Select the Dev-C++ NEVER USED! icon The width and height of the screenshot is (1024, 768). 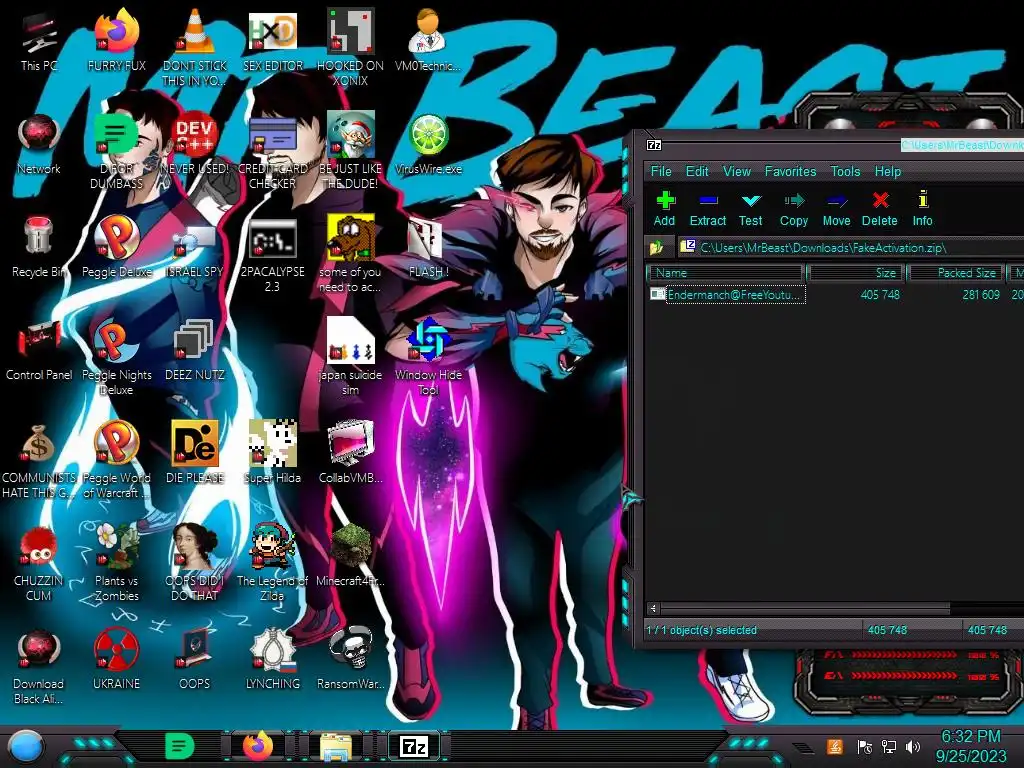coord(195,144)
